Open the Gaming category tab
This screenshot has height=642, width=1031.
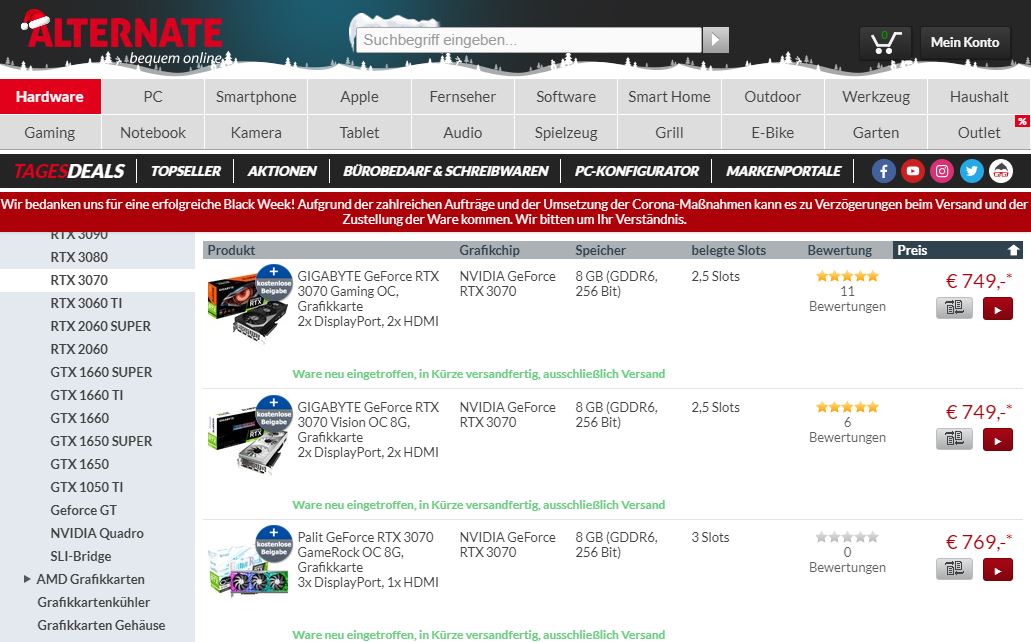[x=50, y=132]
